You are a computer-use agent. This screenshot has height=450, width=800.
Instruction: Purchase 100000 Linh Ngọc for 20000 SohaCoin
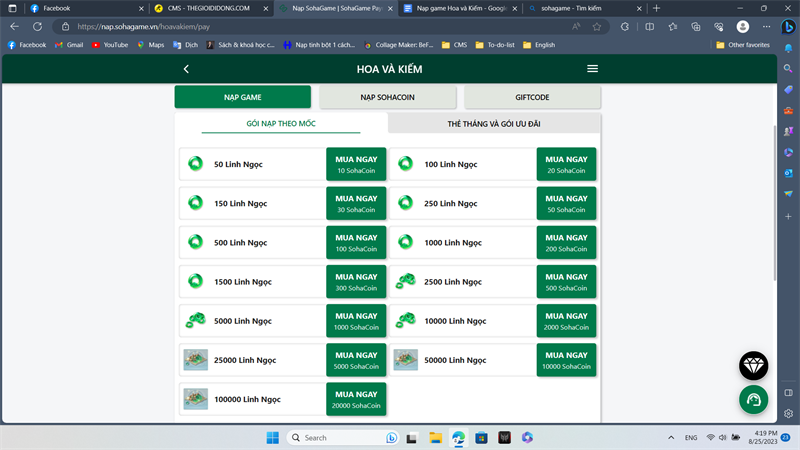click(355, 399)
